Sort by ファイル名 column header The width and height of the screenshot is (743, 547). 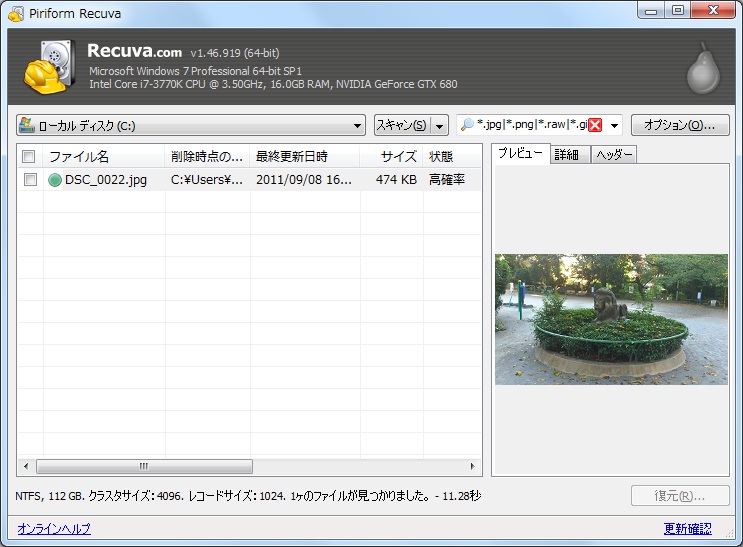tap(104, 156)
